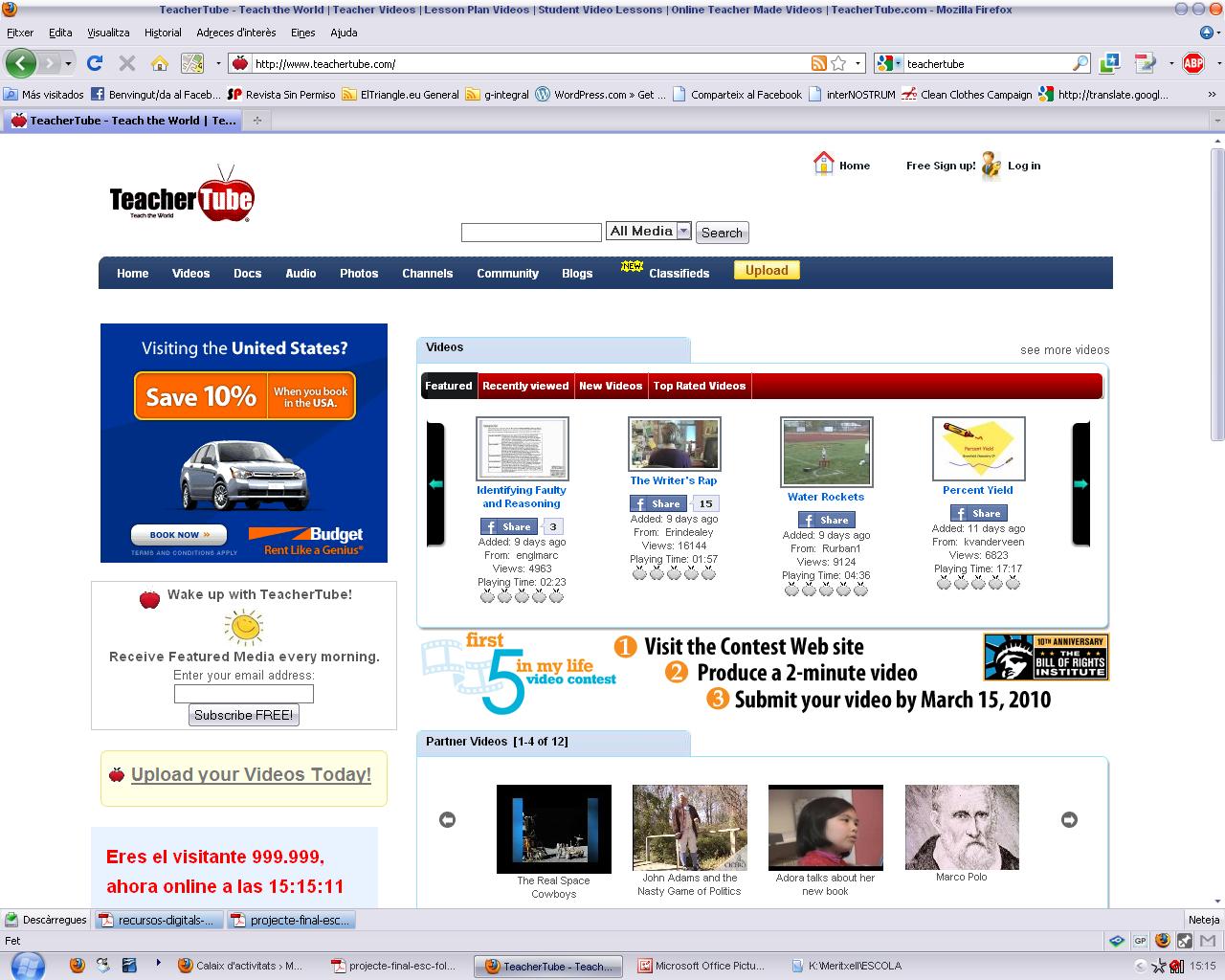Click the site search text field
Screen dimensions: 1225x980
pos(531,233)
